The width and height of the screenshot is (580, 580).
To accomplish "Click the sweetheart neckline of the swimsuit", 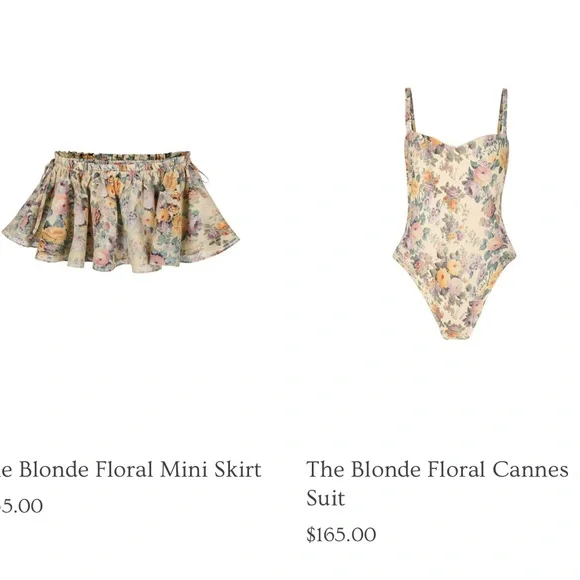I will coord(457,142).
